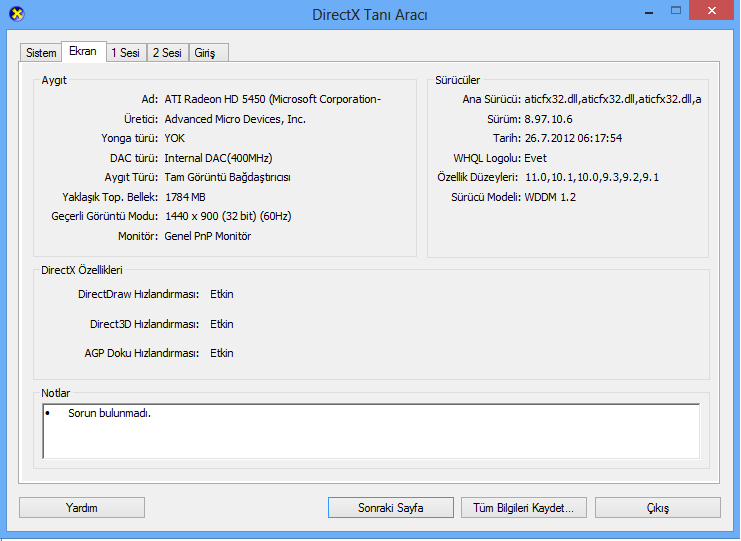Click the 'DirectX Özellikleri' group heading

(82, 270)
